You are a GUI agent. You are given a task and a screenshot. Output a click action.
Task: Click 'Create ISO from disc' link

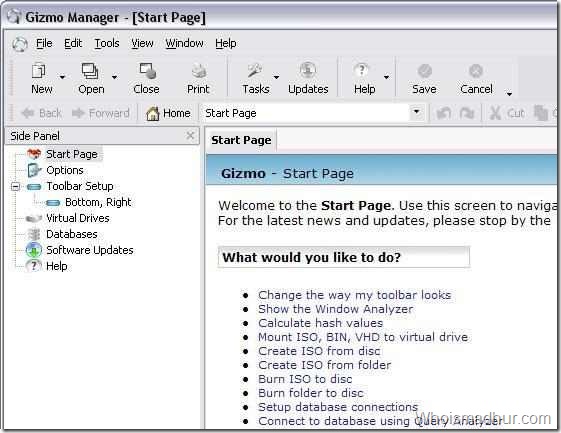[319, 351]
